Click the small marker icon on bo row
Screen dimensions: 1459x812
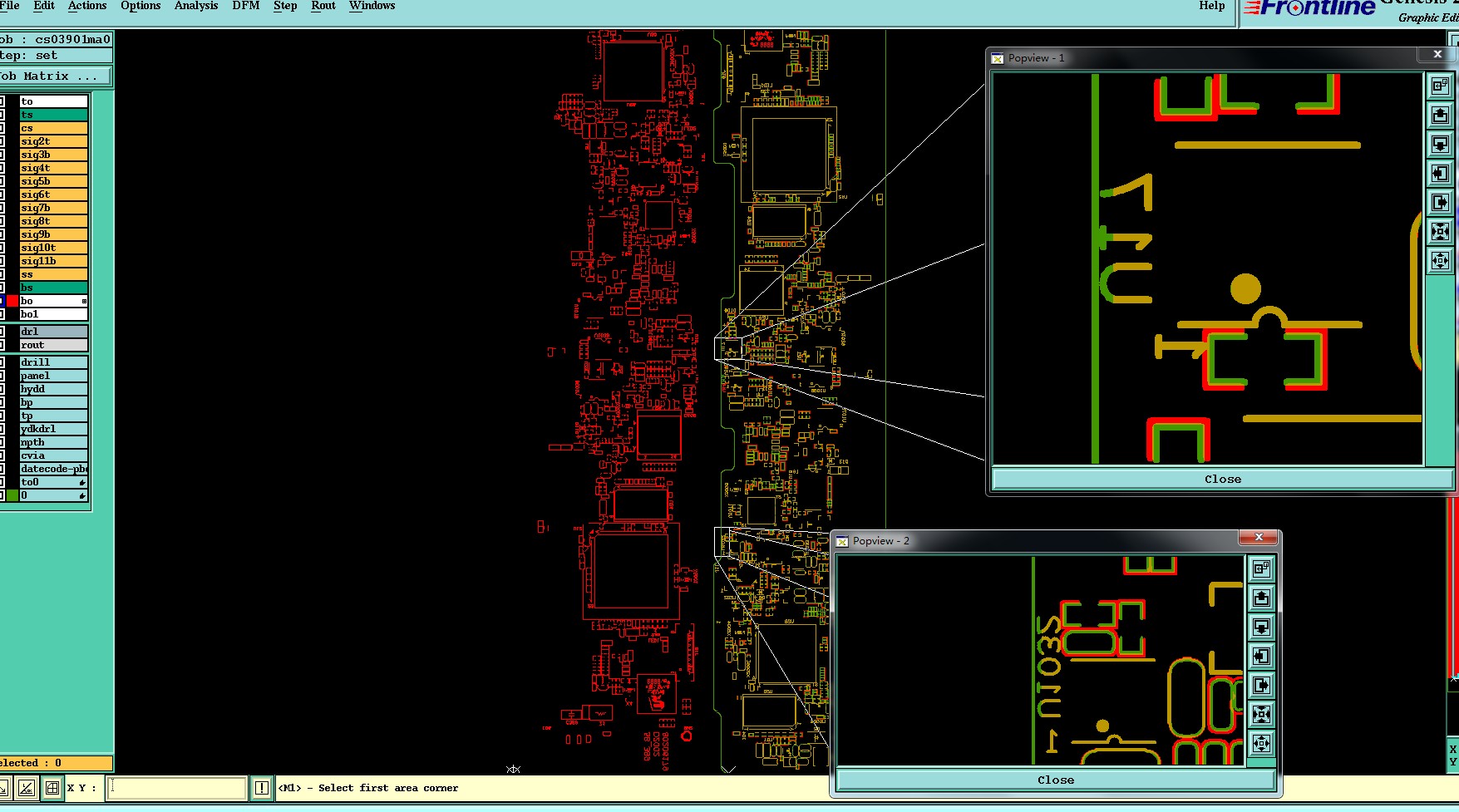(x=84, y=301)
